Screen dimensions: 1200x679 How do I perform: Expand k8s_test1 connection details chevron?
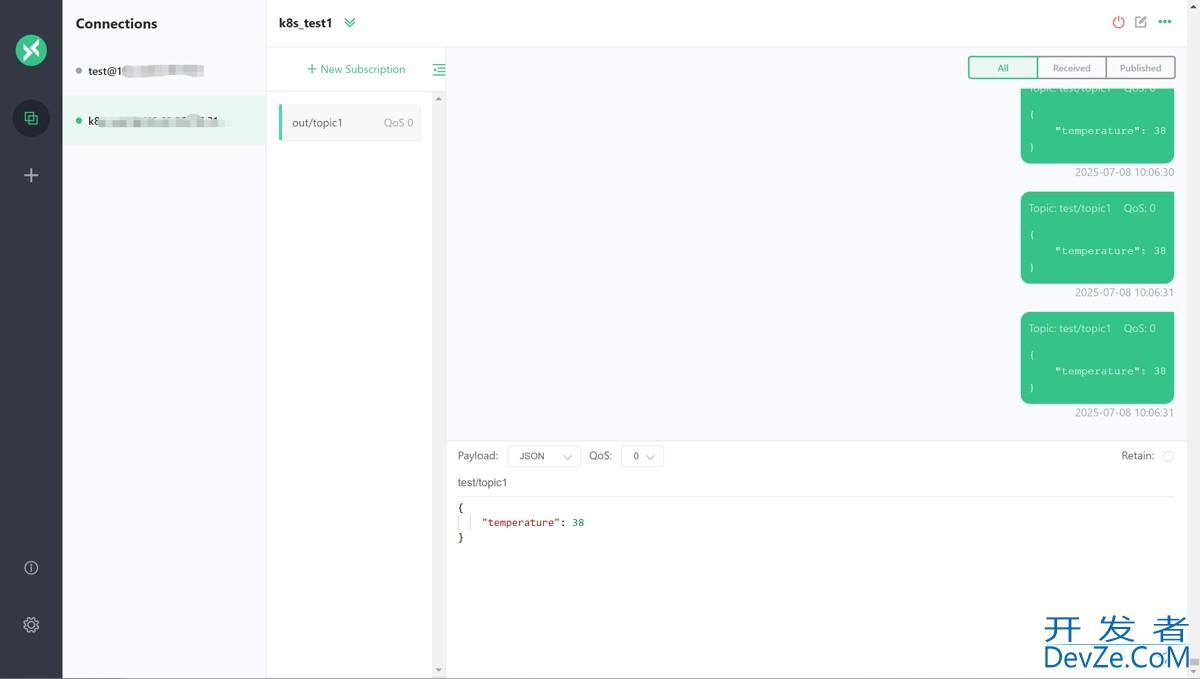click(350, 23)
